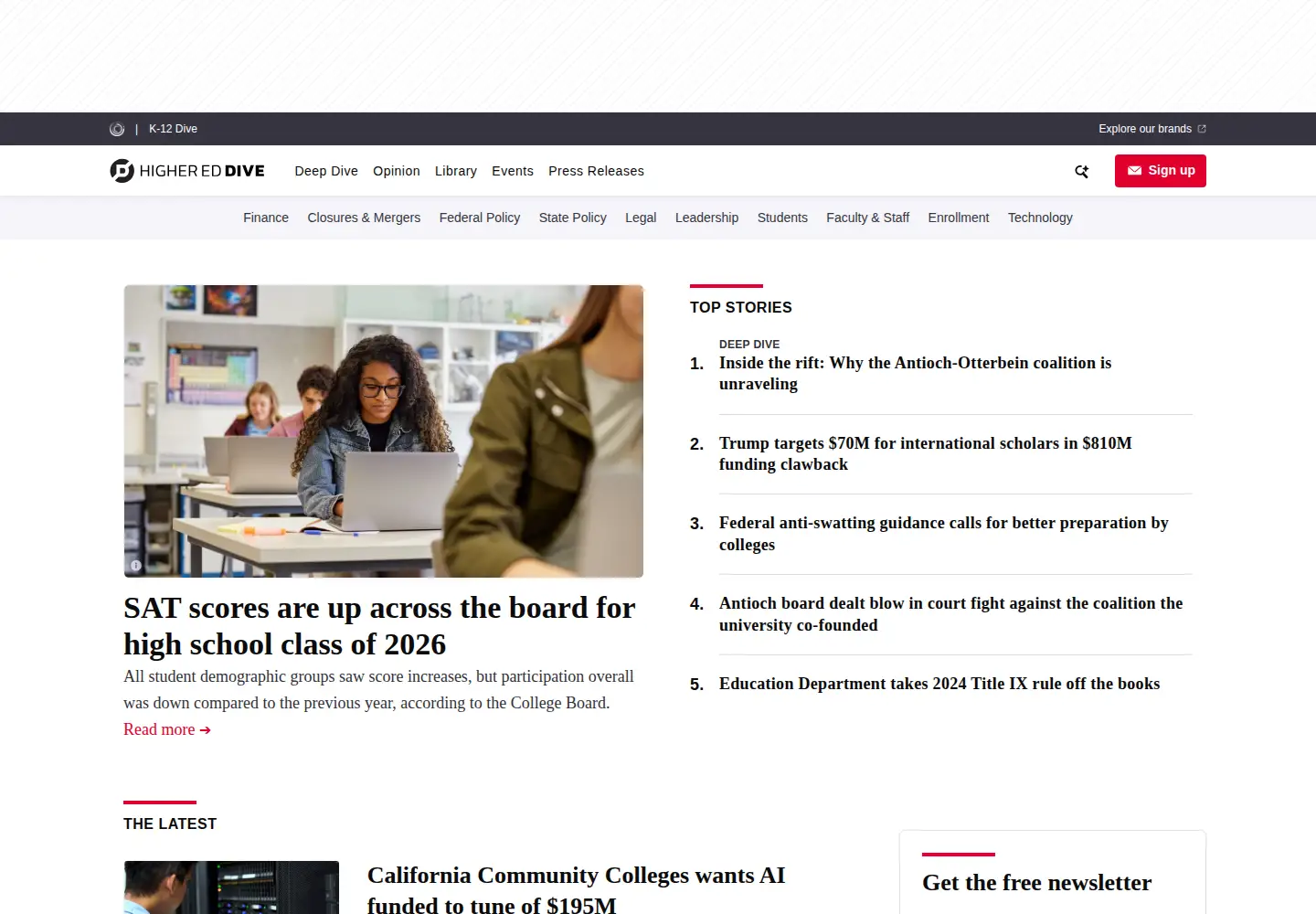This screenshot has width=1316, height=914.
Task: Open the California Community Colleges AI article
Action: click(576, 888)
